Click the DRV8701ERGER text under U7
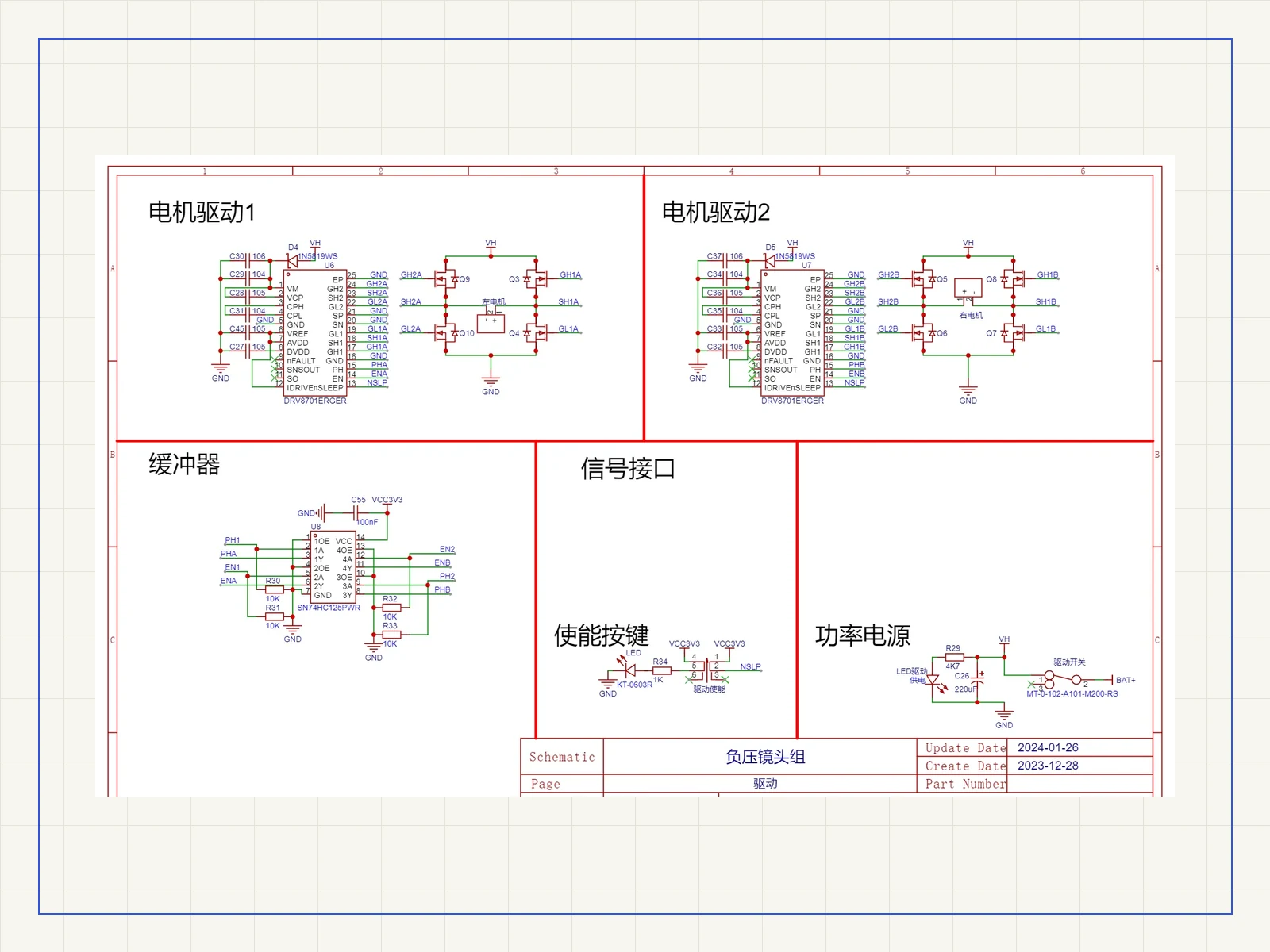Viewport: 1270px width, 952px height. (792, 401)
